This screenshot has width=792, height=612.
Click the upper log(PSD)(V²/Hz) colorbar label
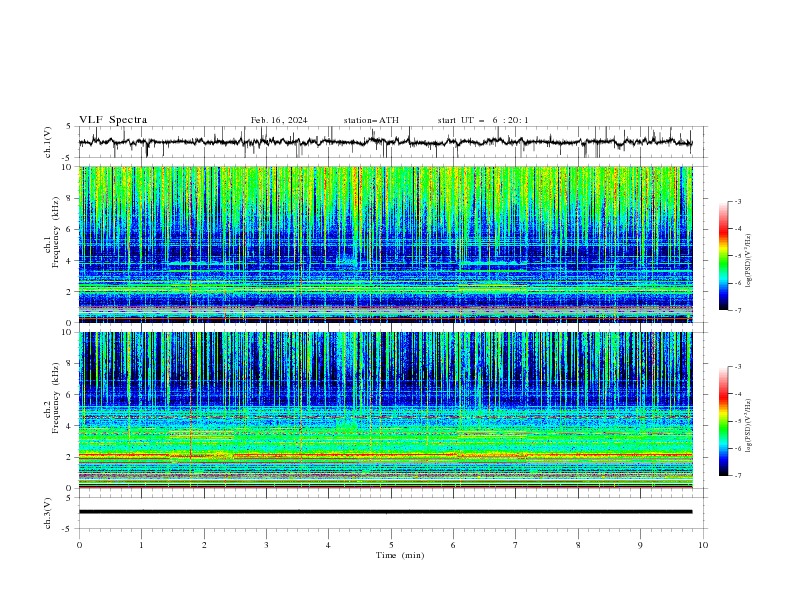748,261
